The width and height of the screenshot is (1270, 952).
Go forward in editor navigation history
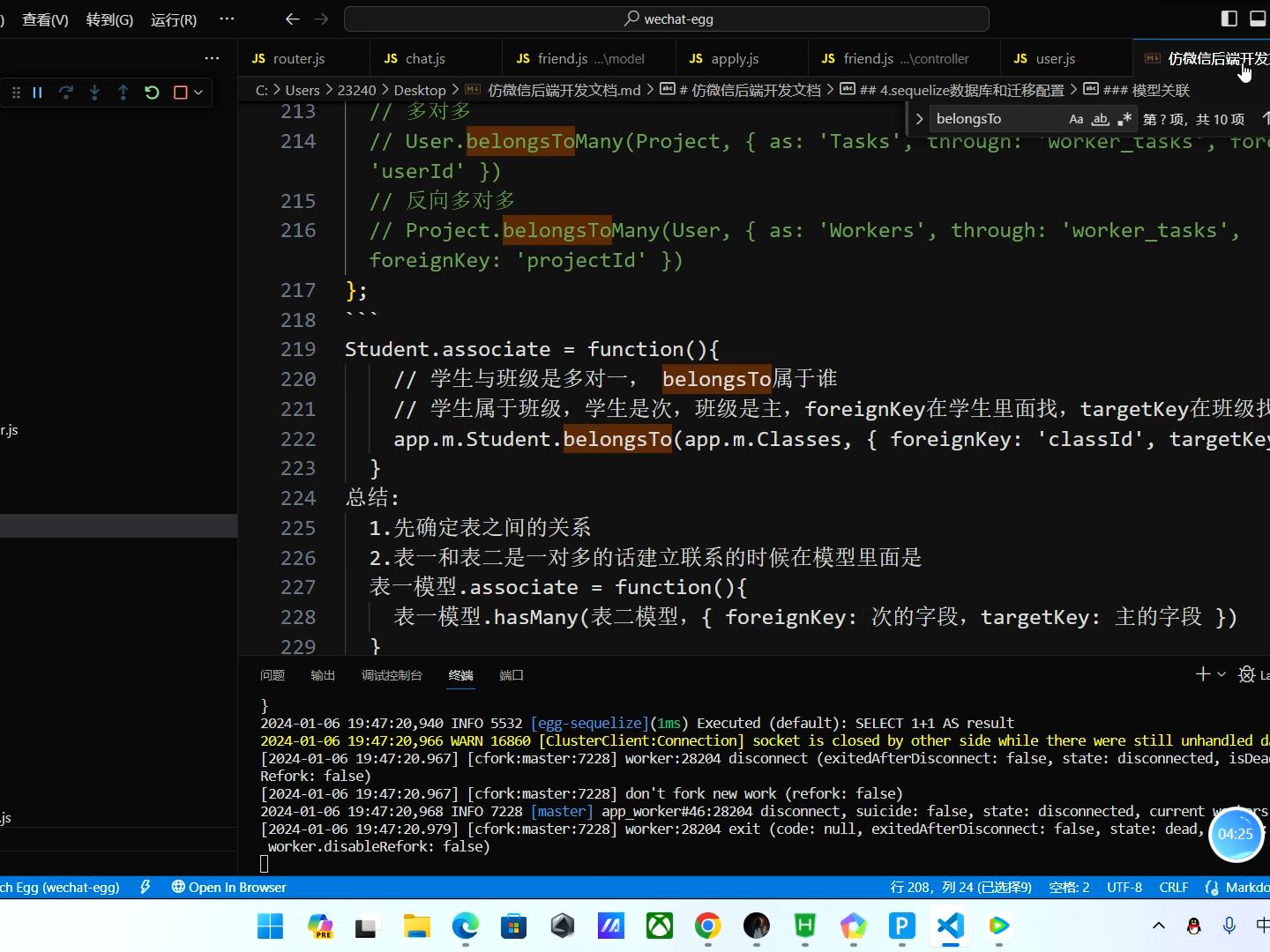tap(322, 19)
